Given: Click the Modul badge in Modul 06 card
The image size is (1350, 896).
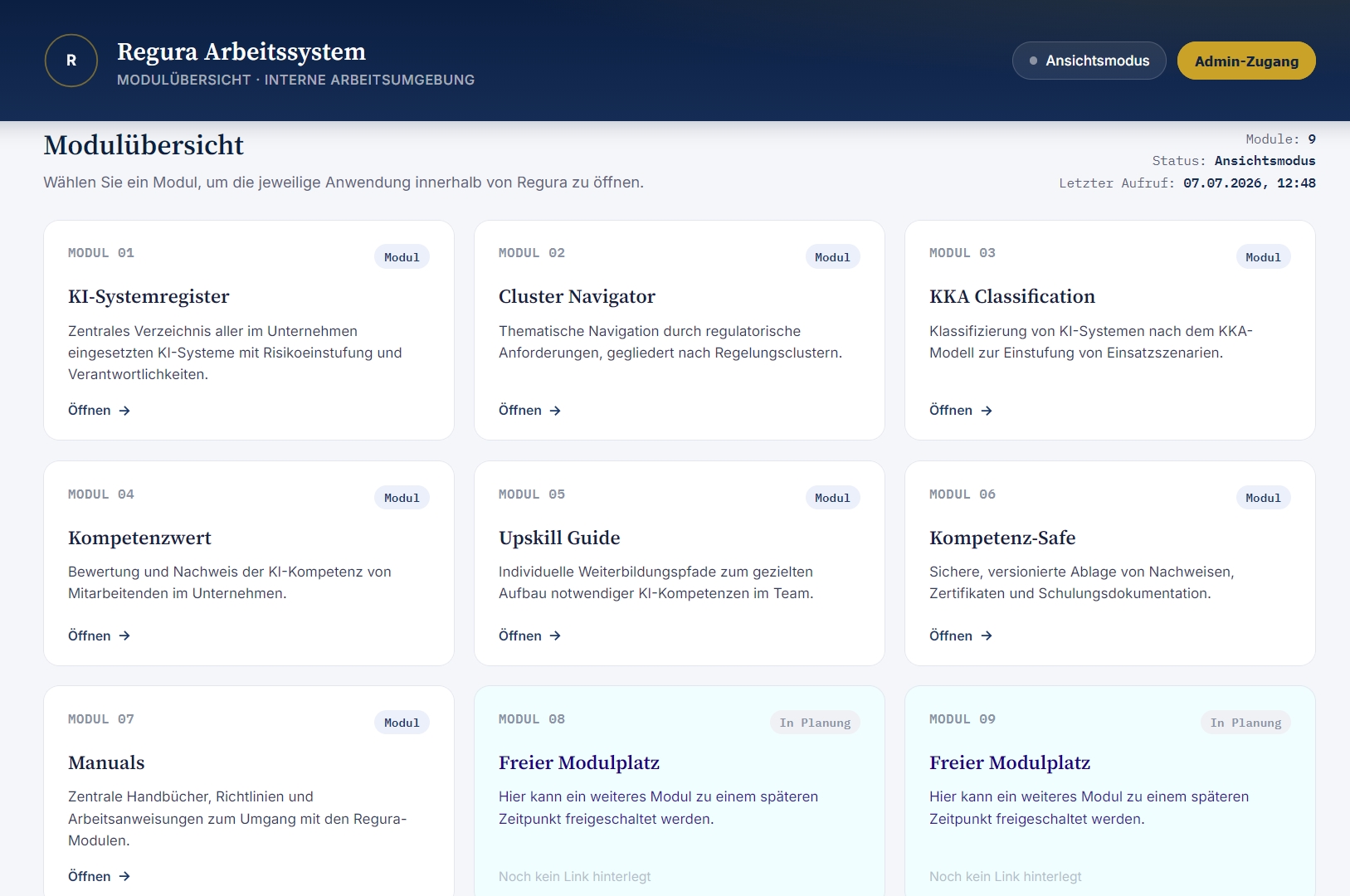Looking at the screenshot, I should click(x=1263, y=498).
